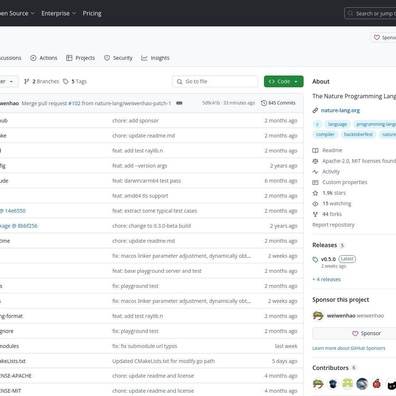View the 5 Tags link
Screen dimensions: 396x396
(75, 81)
